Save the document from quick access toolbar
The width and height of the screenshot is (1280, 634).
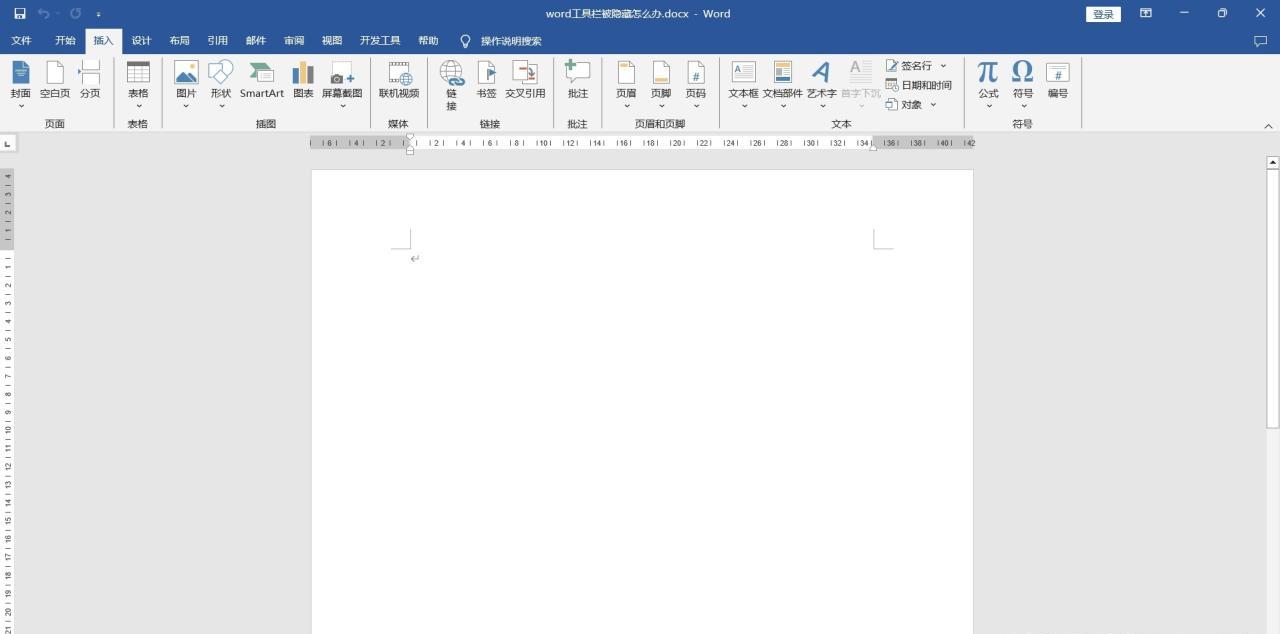click(x=20, y=14)
